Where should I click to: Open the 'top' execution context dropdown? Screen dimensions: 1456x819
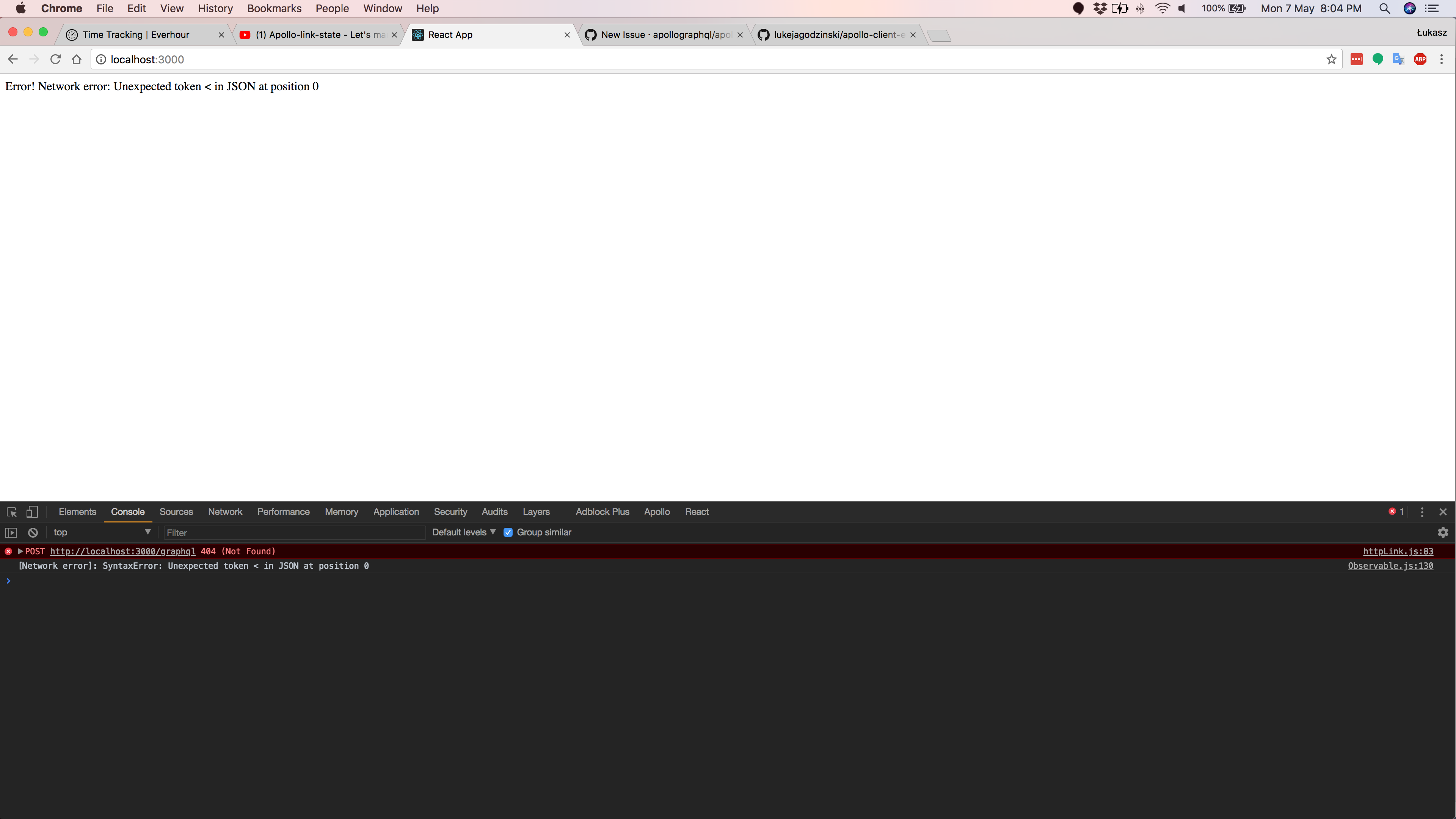(x=102, y=532)
